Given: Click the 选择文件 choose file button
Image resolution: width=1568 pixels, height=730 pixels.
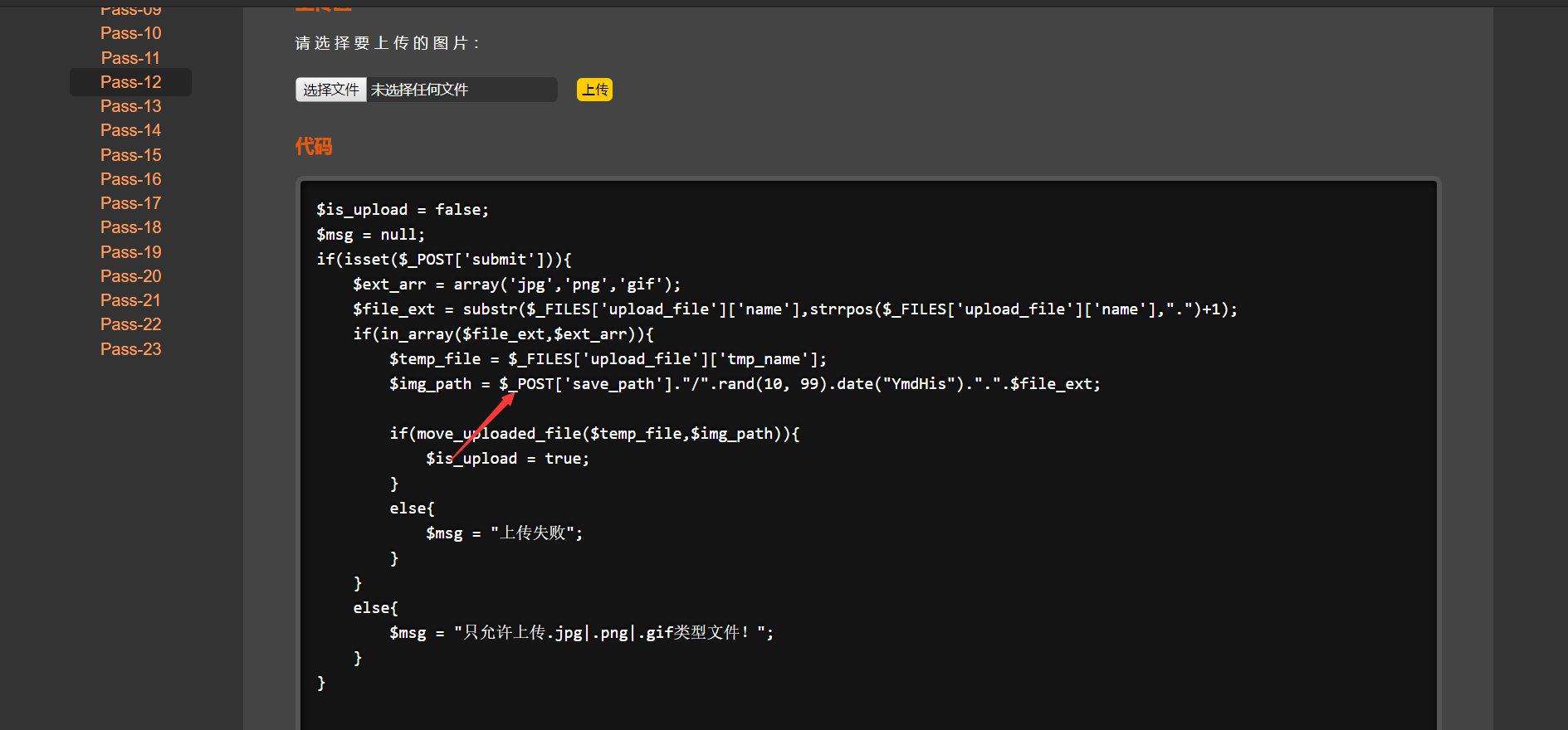Looking at the screenshot, I should 330,90.
